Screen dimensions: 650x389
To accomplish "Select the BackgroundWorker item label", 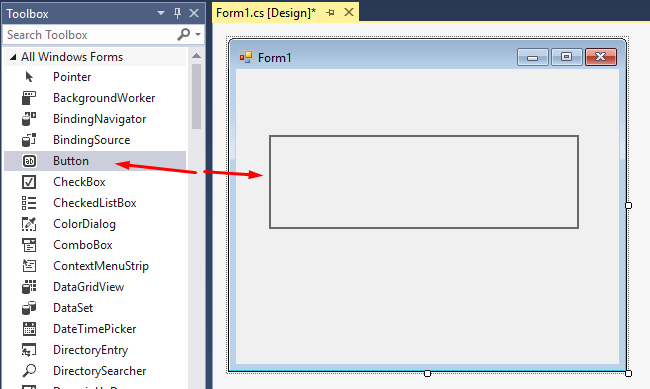I will click(104, 98).
